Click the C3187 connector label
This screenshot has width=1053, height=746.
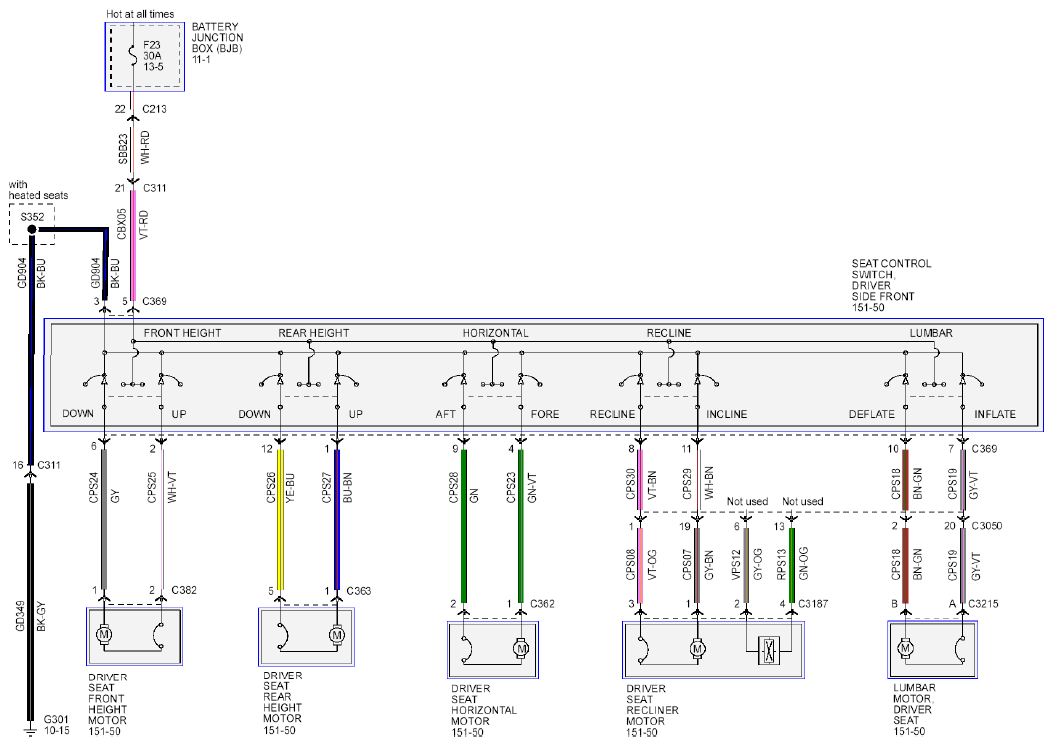(813, 604)
